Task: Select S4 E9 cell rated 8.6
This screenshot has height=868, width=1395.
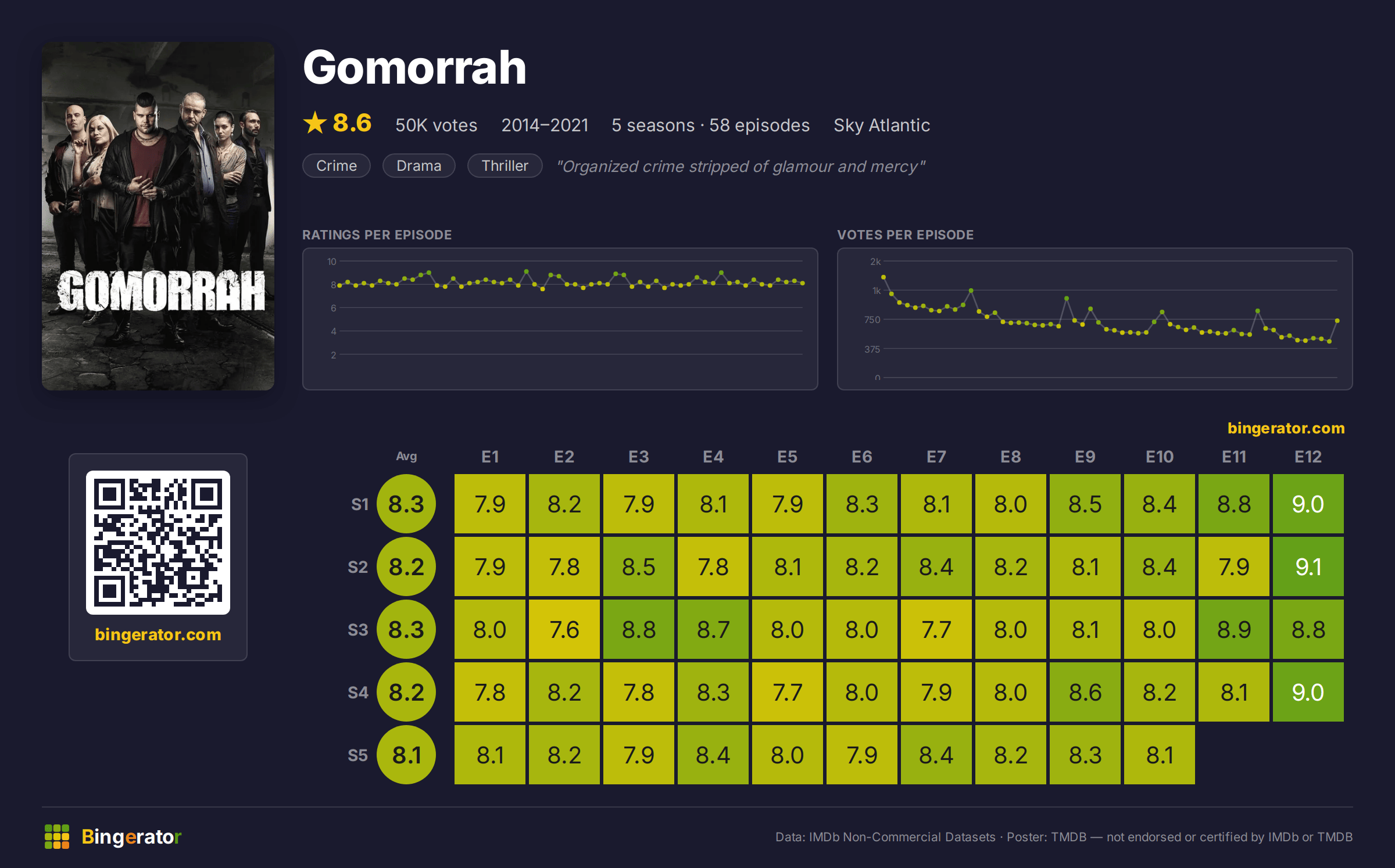Action: click(1085, 692)
